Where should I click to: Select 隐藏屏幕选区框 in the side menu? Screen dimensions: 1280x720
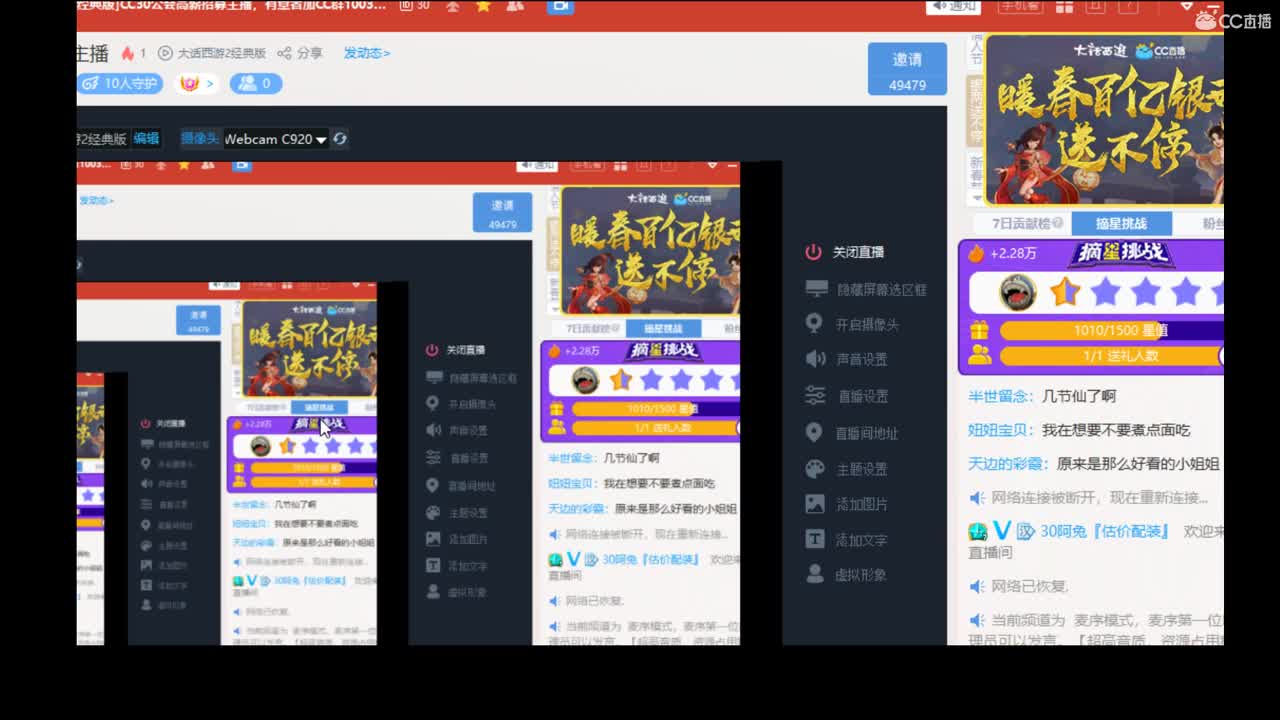(x=882, y=289)
